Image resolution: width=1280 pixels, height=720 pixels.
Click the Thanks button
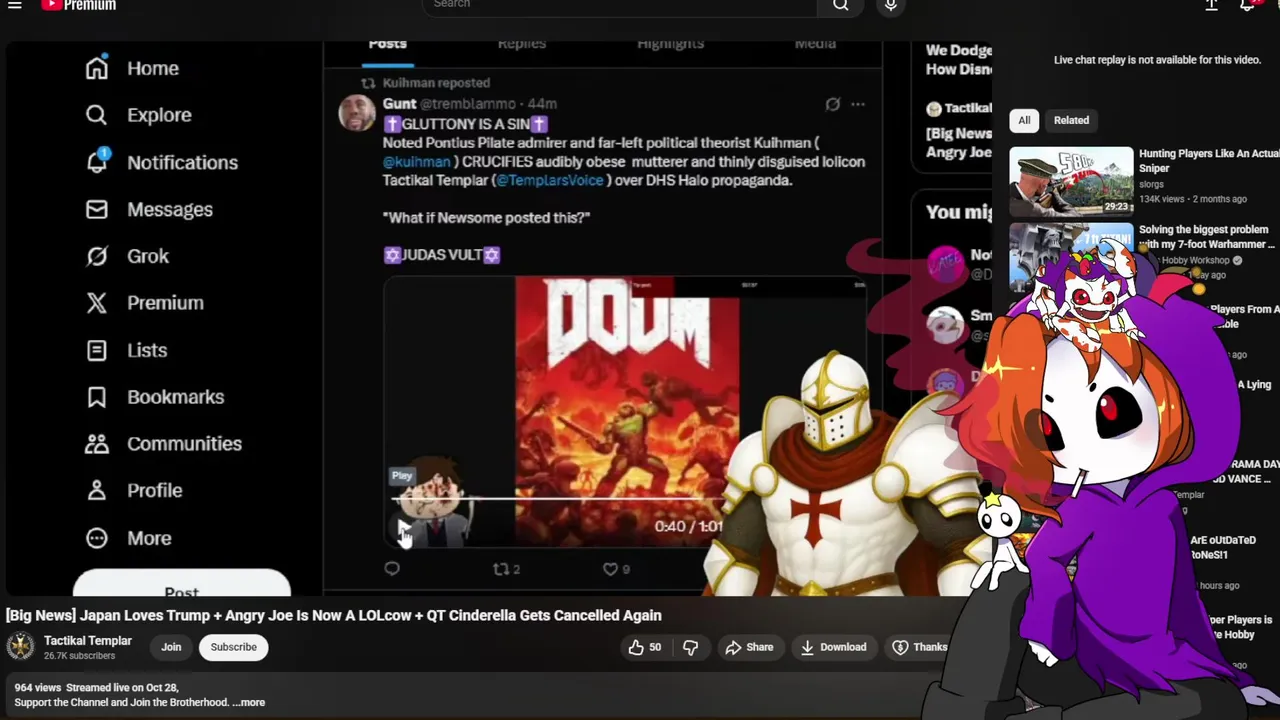(x=919, y=647)
